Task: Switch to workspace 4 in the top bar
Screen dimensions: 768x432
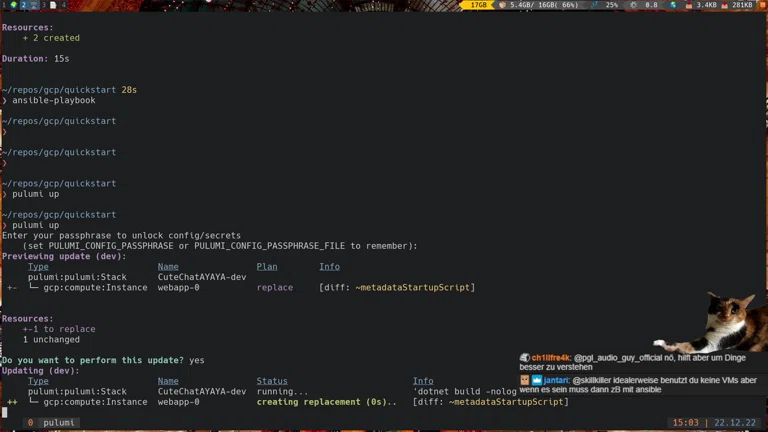Action: pos(64,5)
